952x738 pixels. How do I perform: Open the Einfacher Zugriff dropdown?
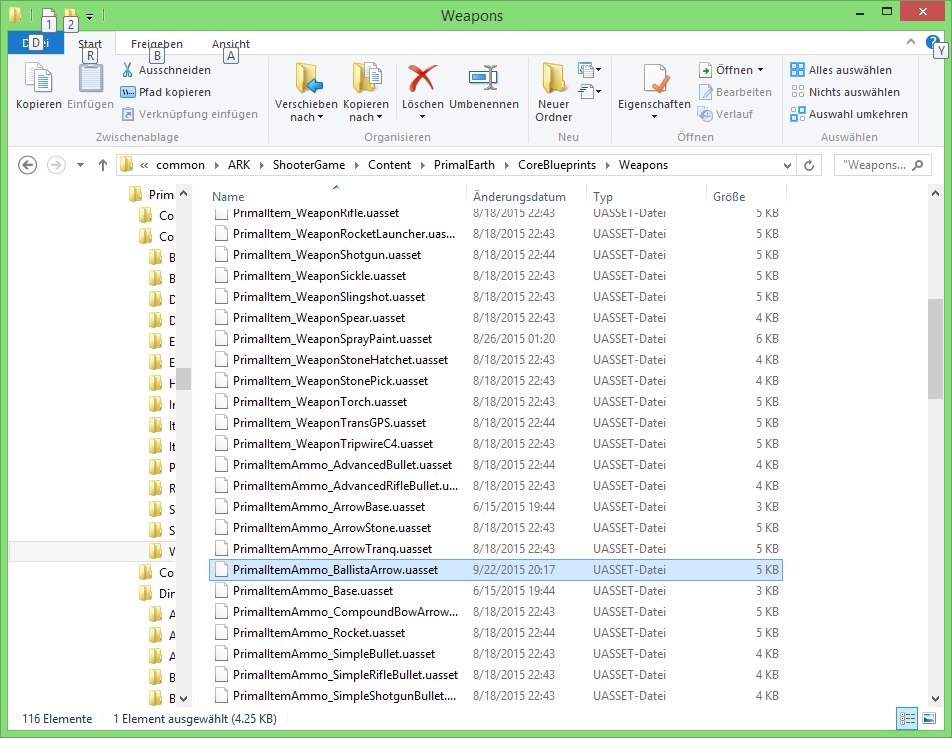coord(589,92)
